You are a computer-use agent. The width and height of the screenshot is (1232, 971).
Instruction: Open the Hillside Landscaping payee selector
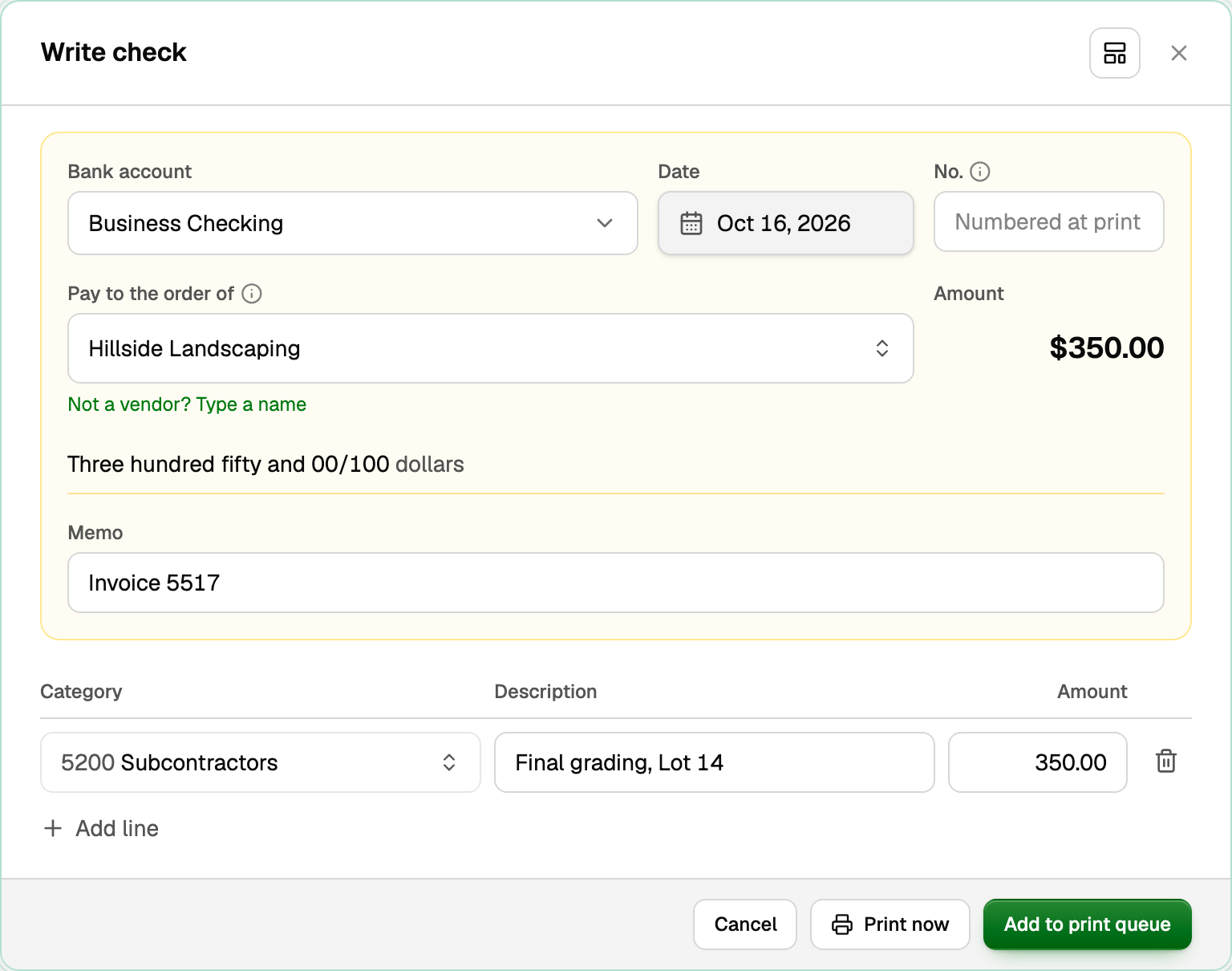pos(491,348)
